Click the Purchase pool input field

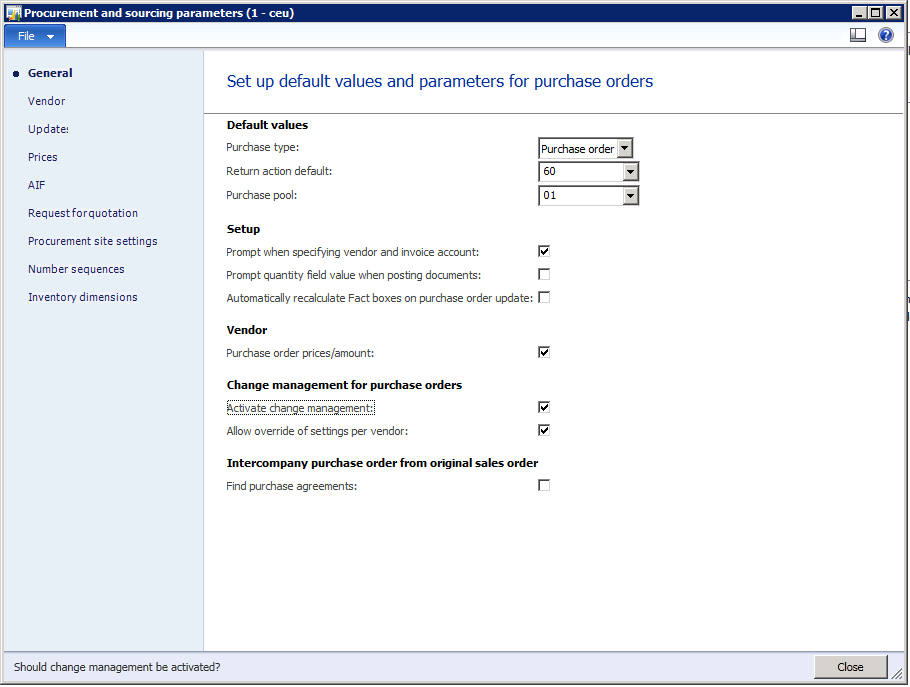pos(580,196)
